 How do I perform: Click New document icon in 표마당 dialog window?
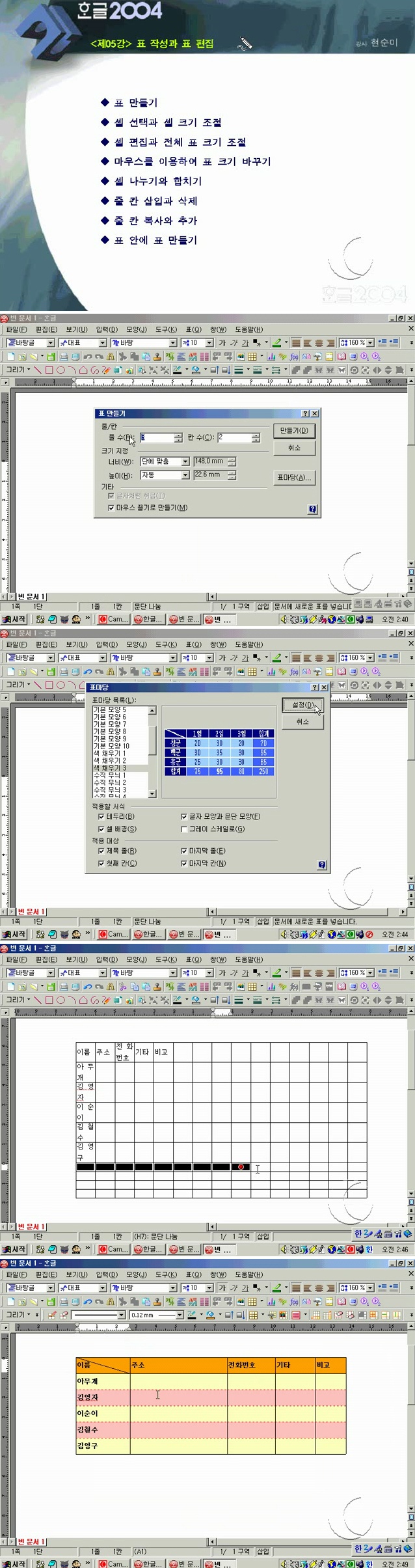point(11,672)
